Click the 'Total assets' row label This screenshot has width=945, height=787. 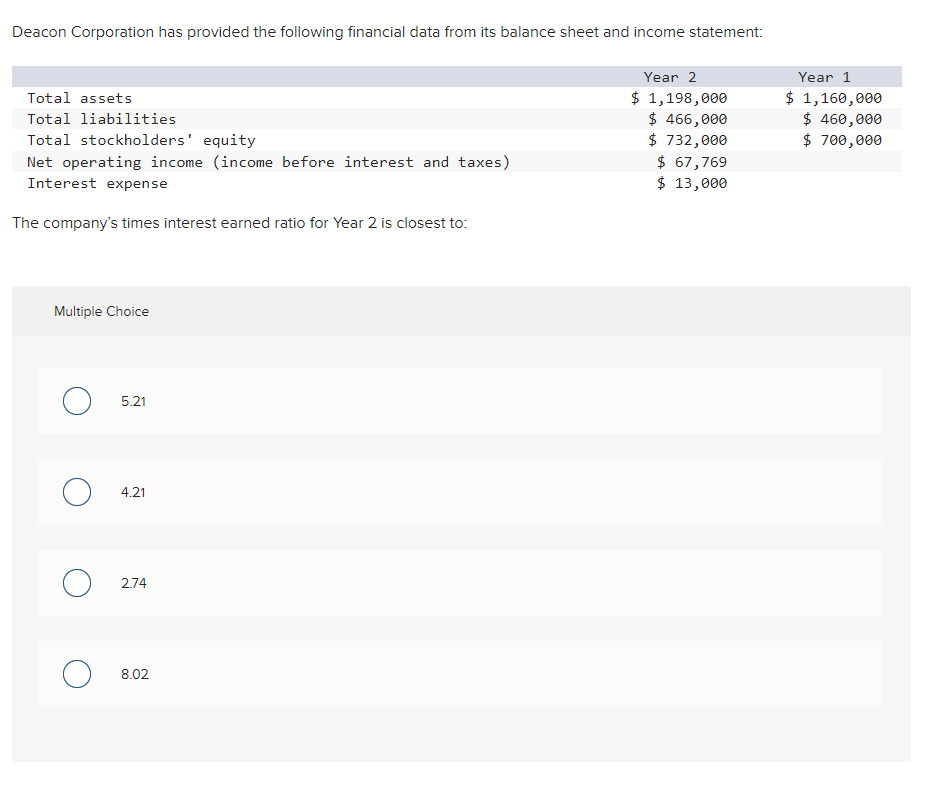[80, 98]
